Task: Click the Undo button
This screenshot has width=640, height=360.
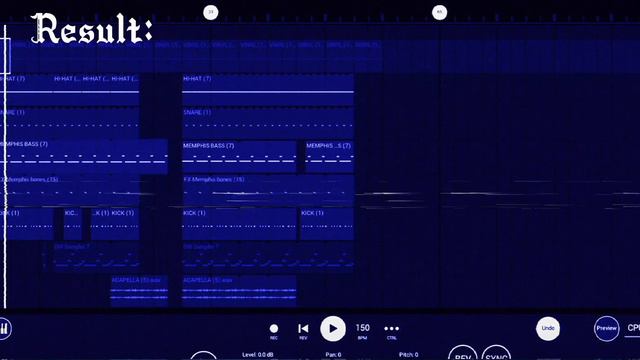Action: [x=548, y=329]
